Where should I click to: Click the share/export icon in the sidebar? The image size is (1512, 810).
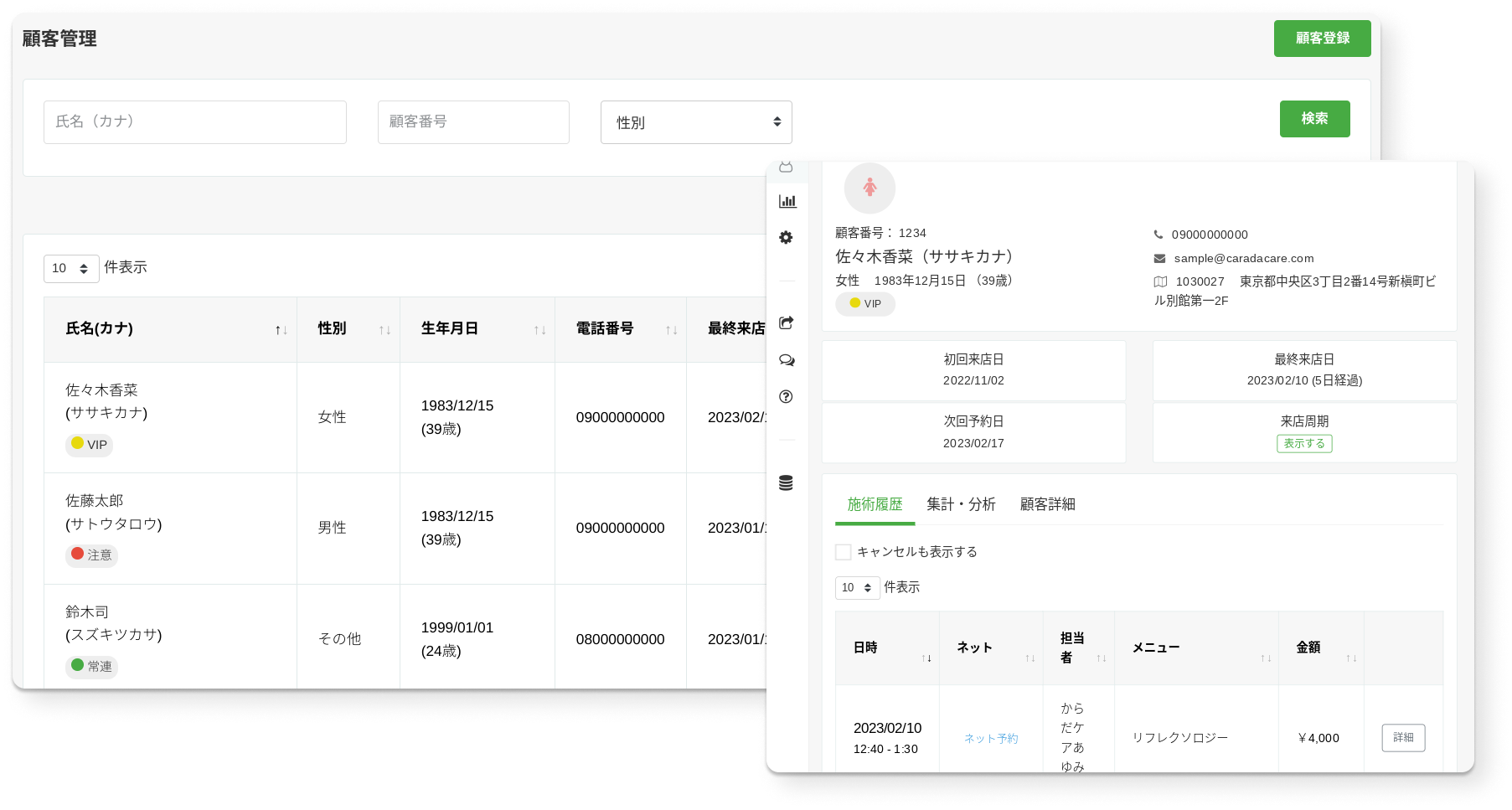tap(786, 322)
